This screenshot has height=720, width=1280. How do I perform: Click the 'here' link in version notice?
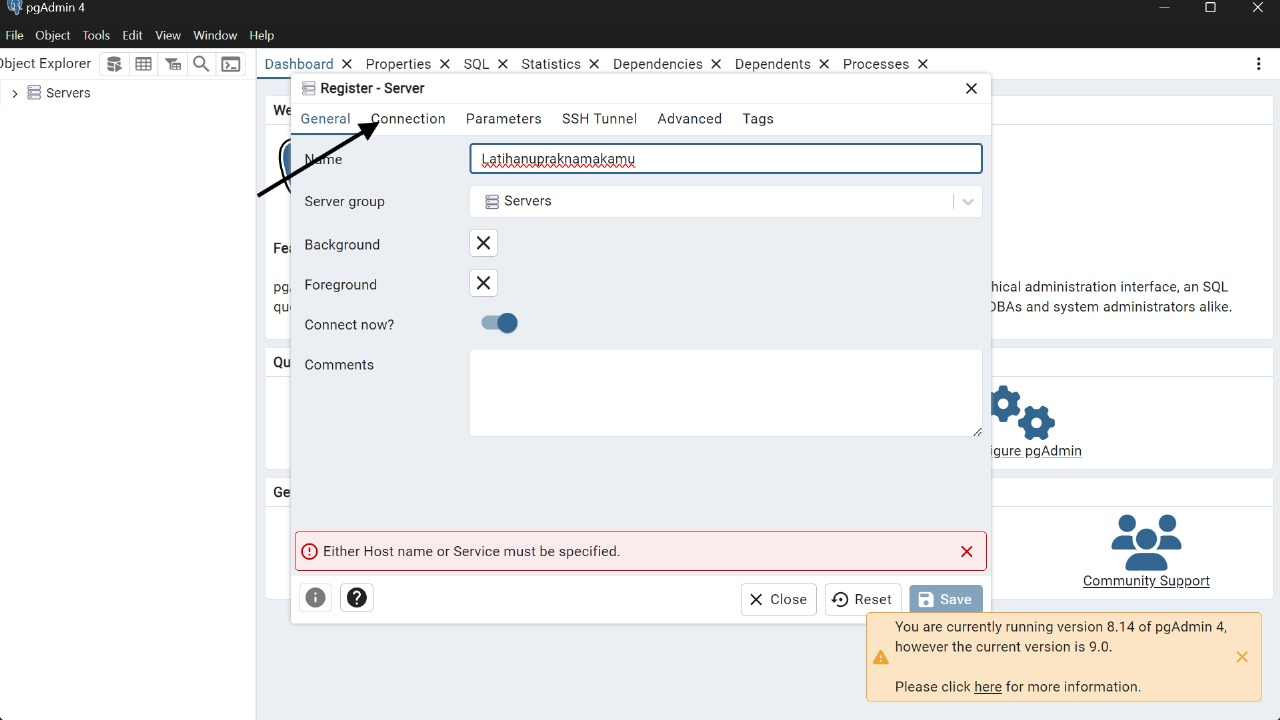point(987,687)
